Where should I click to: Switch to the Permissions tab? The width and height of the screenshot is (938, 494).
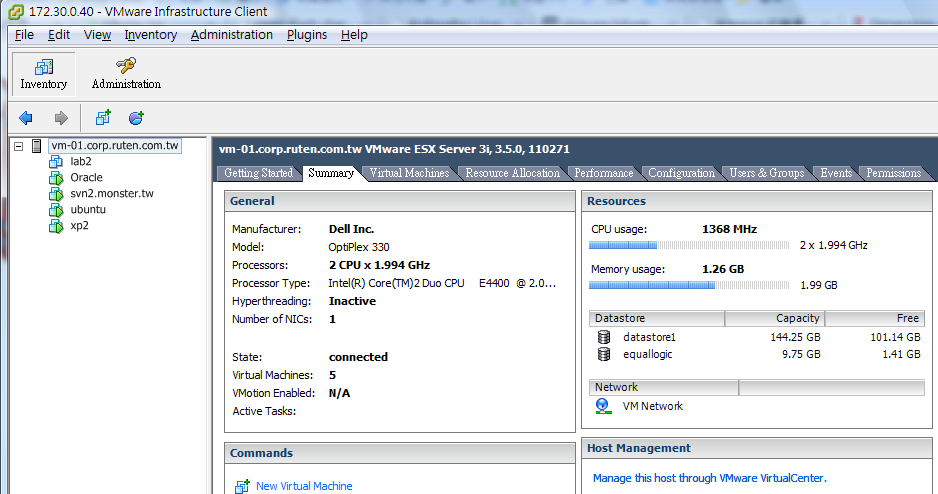coord(894,173)
